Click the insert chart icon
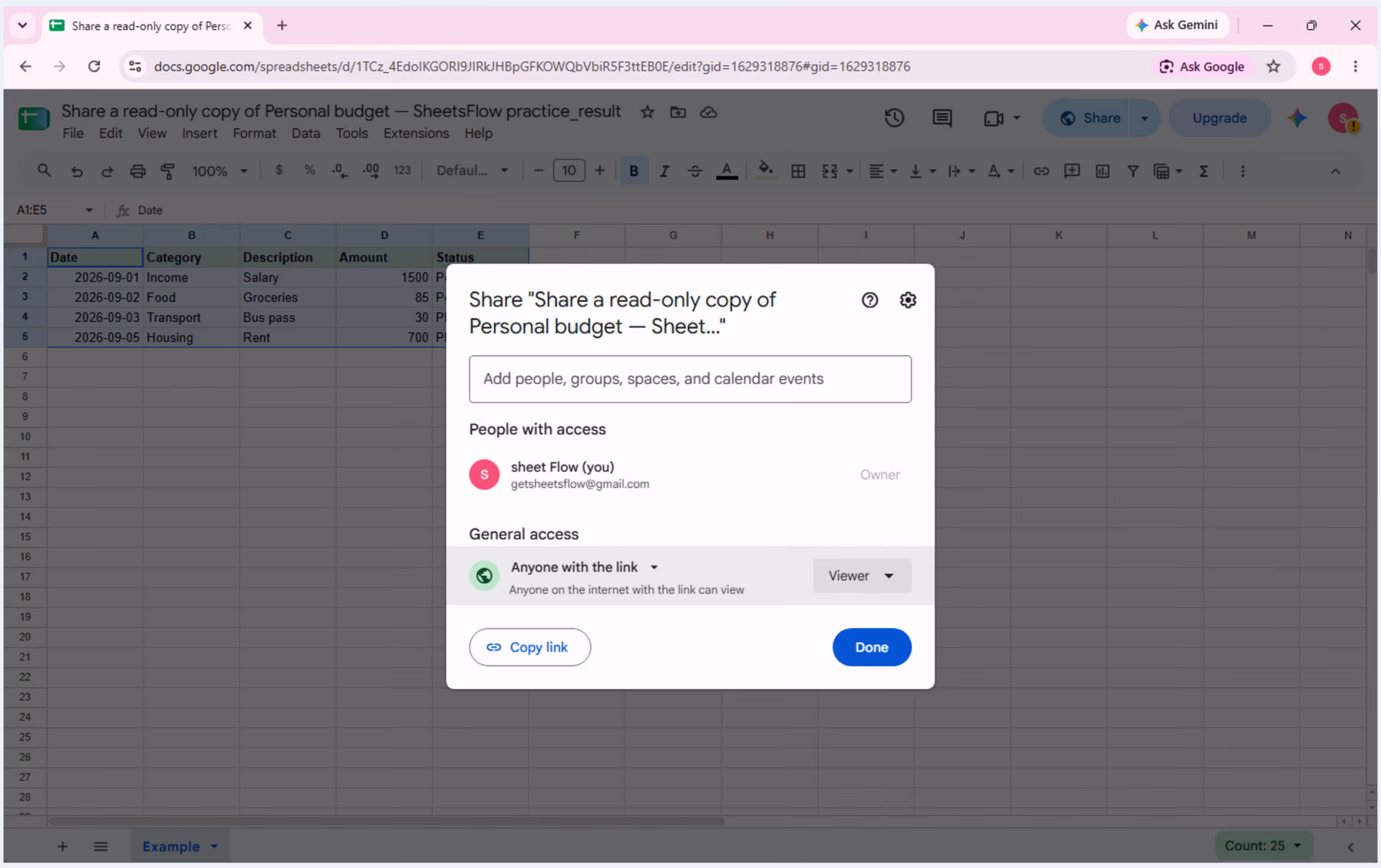The width and height of the screenshot is (1381, 868). point(1102,171)
